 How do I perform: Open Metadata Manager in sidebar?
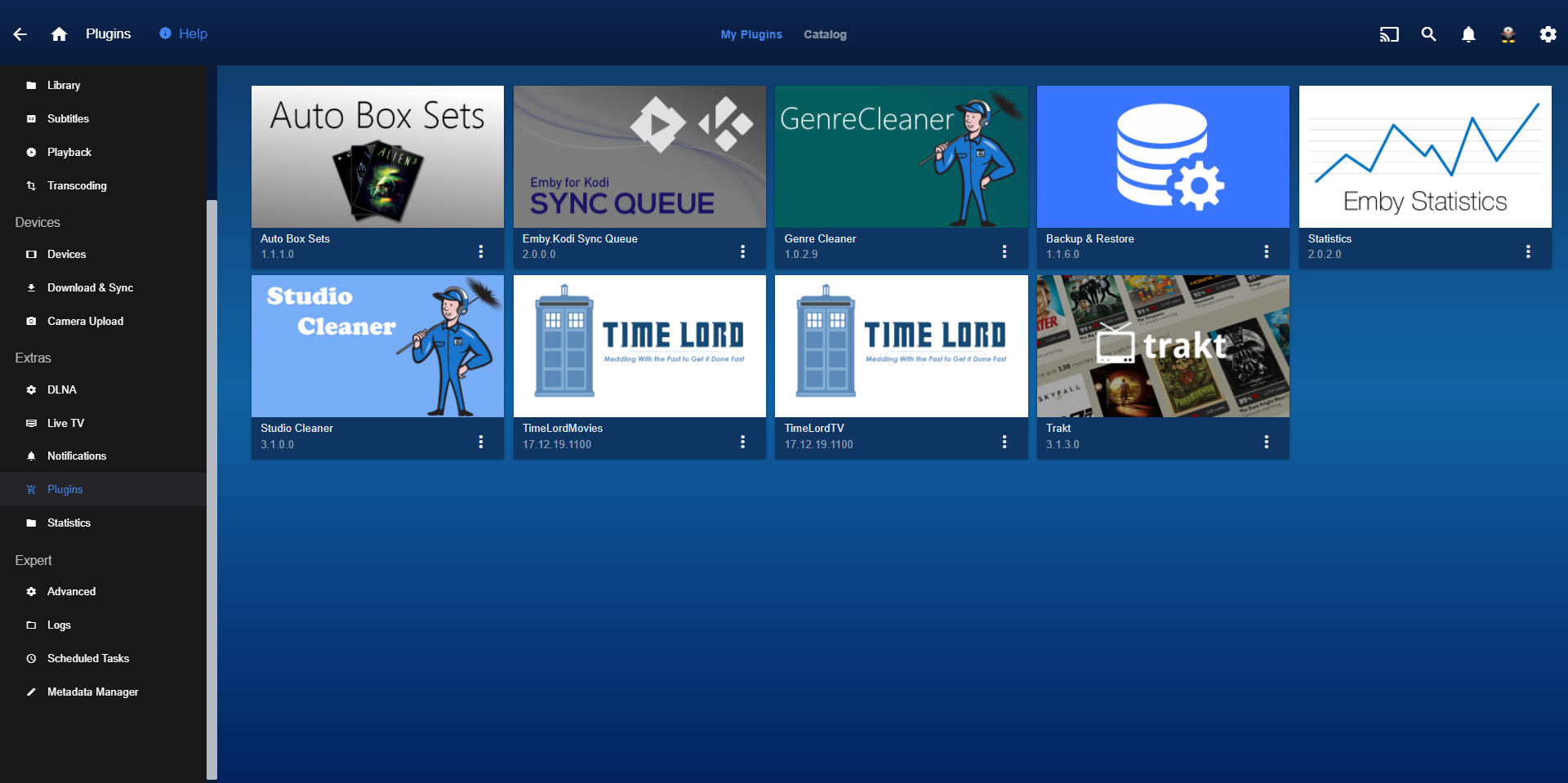103,692
